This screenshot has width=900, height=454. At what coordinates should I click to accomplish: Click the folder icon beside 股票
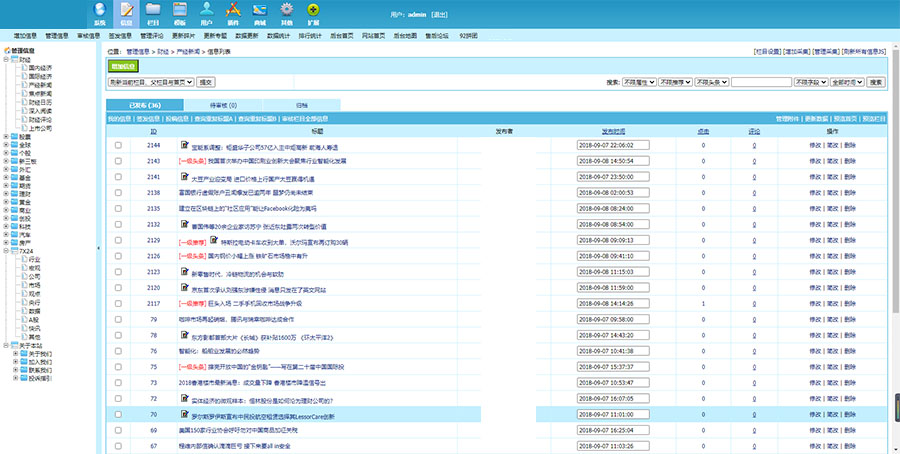pyautogui.click(x=14, y=137)
